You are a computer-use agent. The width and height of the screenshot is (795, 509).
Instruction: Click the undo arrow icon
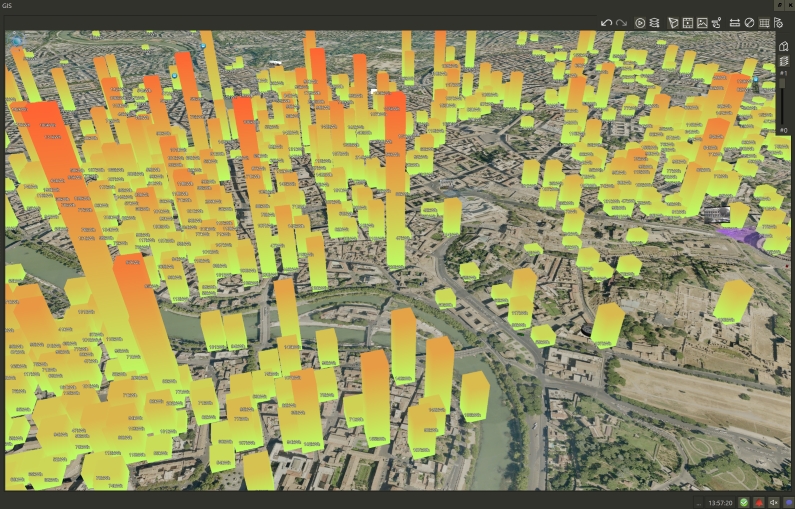(606, 23)
